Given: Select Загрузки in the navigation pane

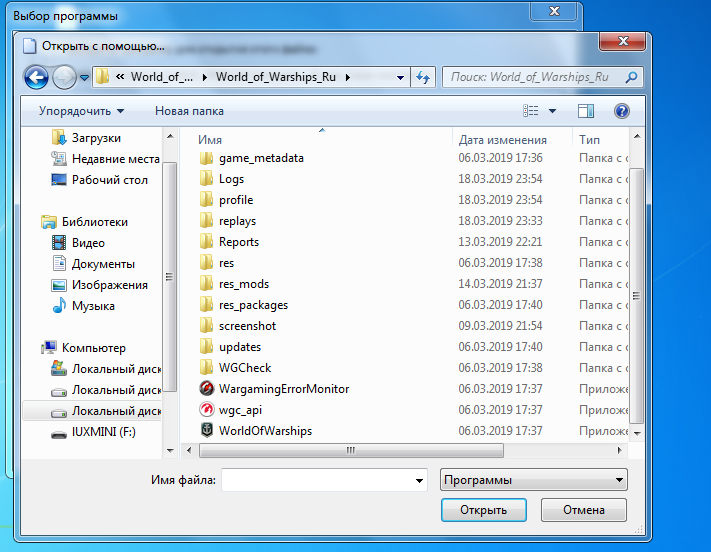Looking at the screenshot, I should click(95, 138).
